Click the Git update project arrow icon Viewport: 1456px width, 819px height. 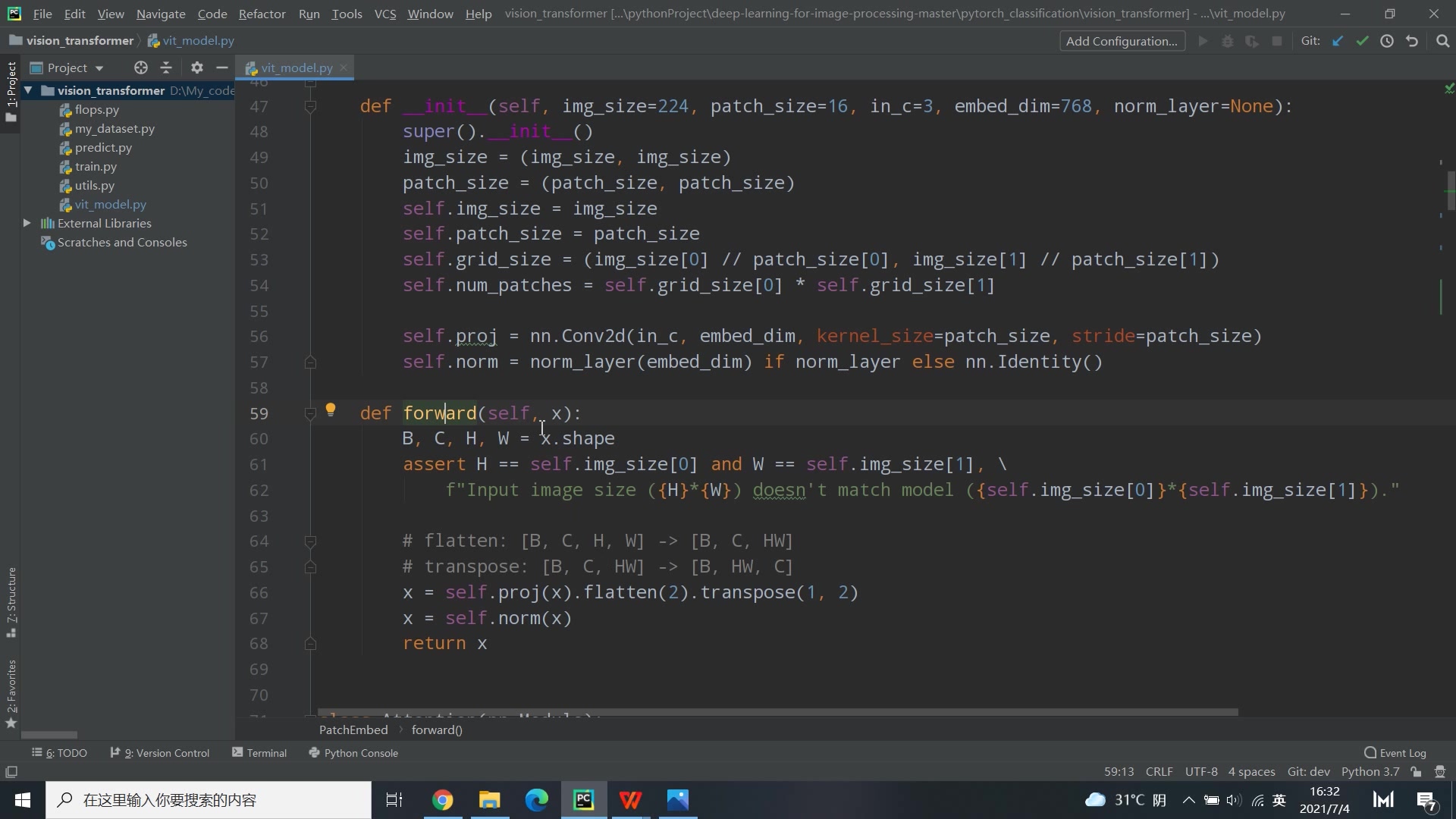1338,41
